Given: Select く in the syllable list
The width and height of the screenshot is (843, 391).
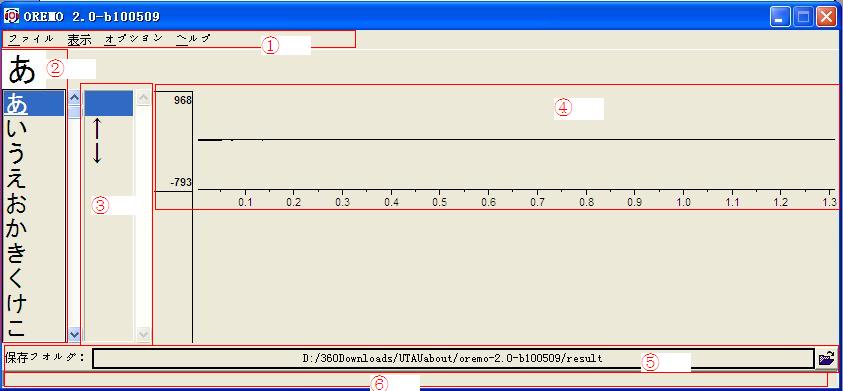Looking at the screenshot, I should (x=34, y=280).
